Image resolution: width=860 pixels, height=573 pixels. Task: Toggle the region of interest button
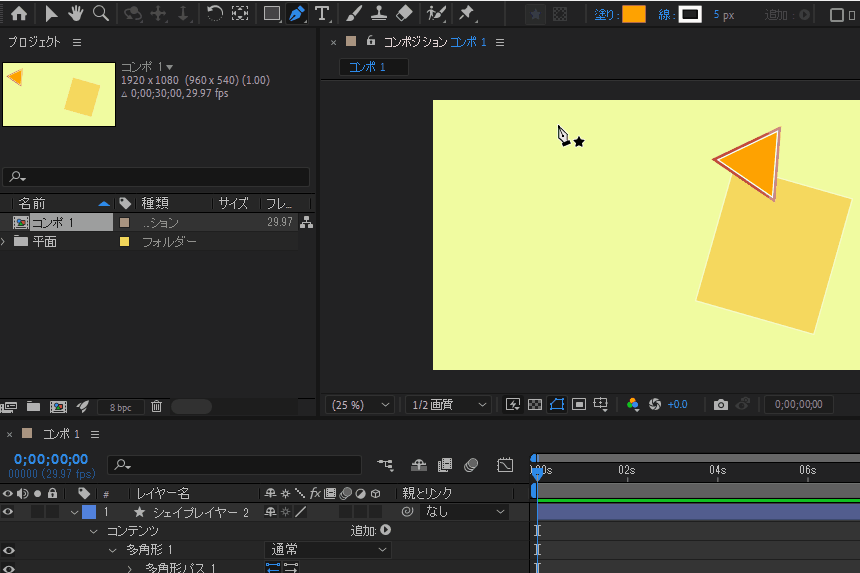click(579, 405)
